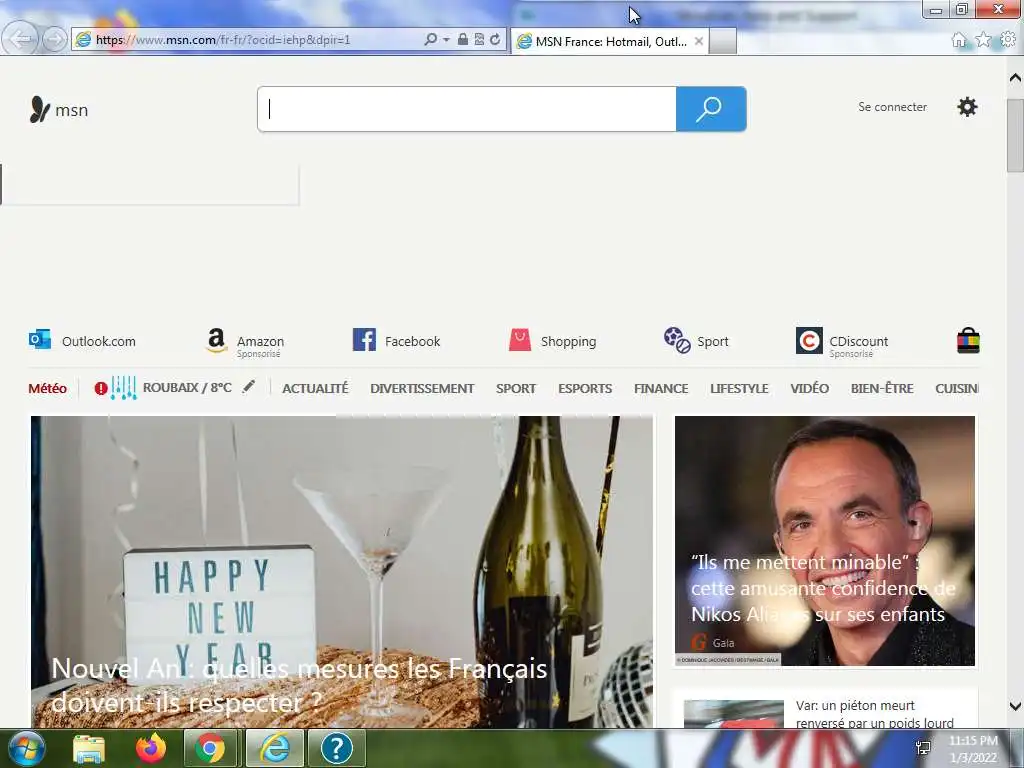Open a new blank tab
This screenshot has height=768, width=1024.
click(722, 41)
